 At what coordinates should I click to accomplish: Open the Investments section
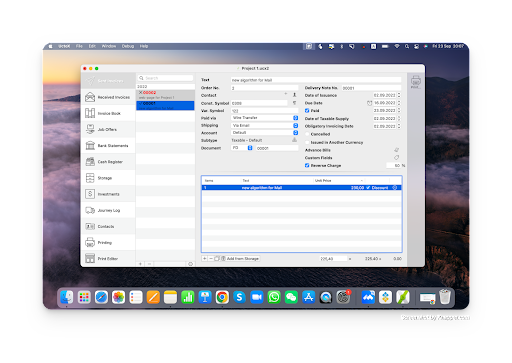click(108, 194)
